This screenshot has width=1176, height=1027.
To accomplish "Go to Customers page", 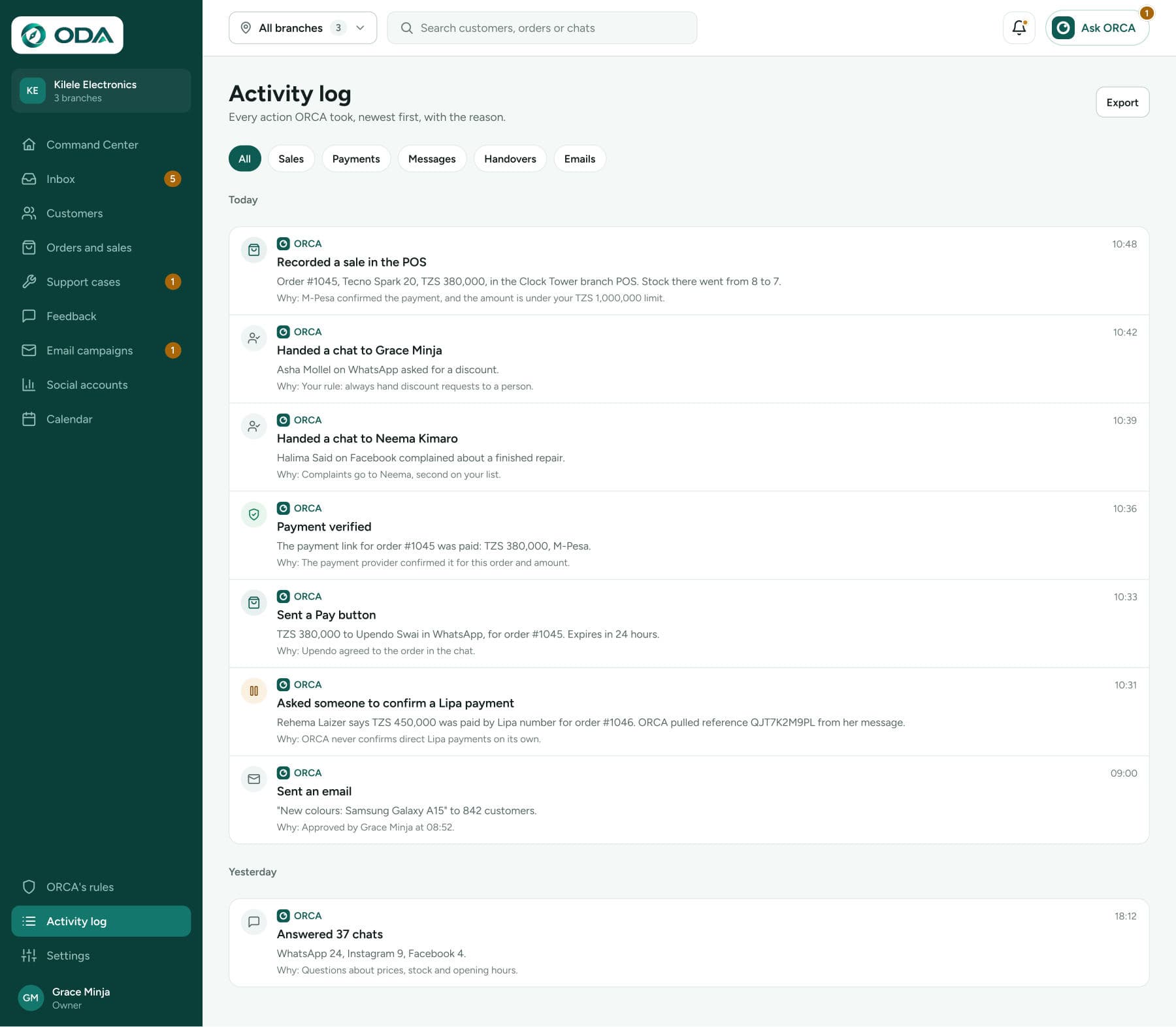I will pyautogui.click(x=101, y=213).
